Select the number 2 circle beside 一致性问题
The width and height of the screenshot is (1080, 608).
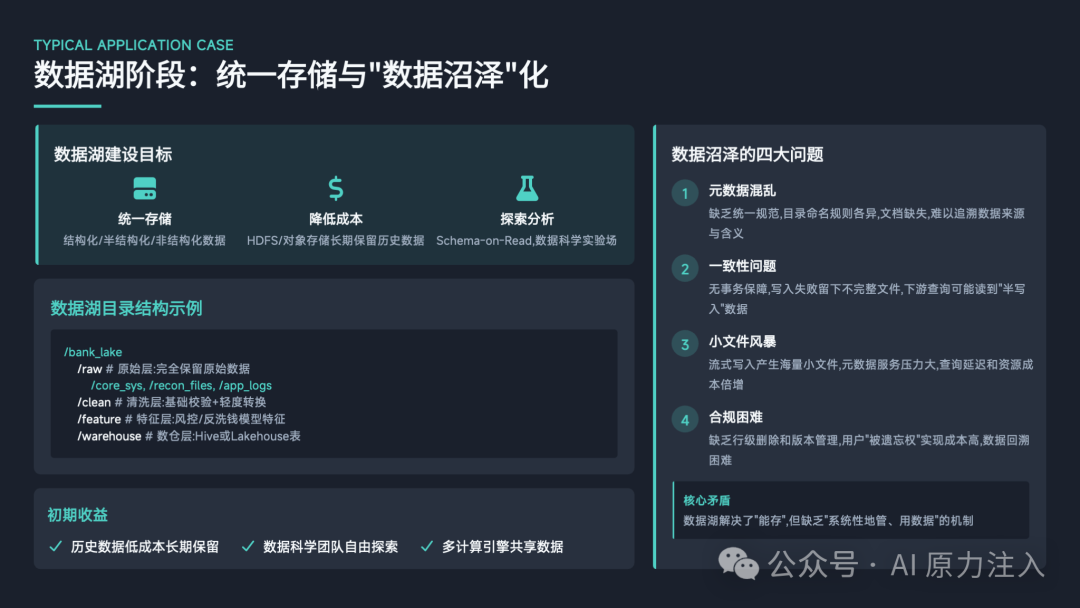coord(685,269)
